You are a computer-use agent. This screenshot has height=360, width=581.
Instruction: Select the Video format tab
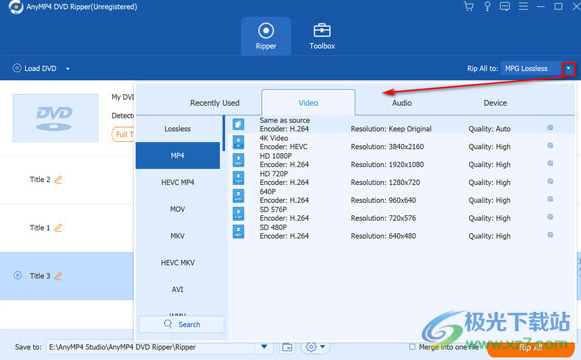(x=308, y=103)
